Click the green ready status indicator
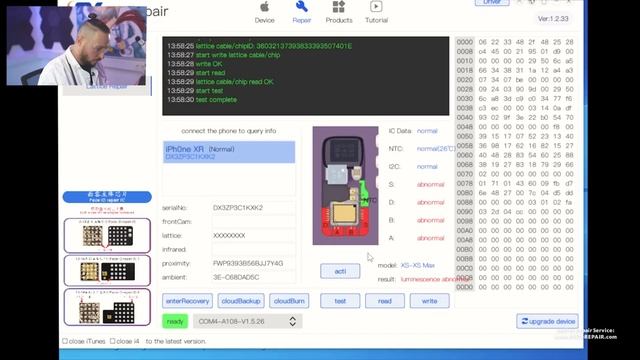640x360 pixels. [175, 321]
